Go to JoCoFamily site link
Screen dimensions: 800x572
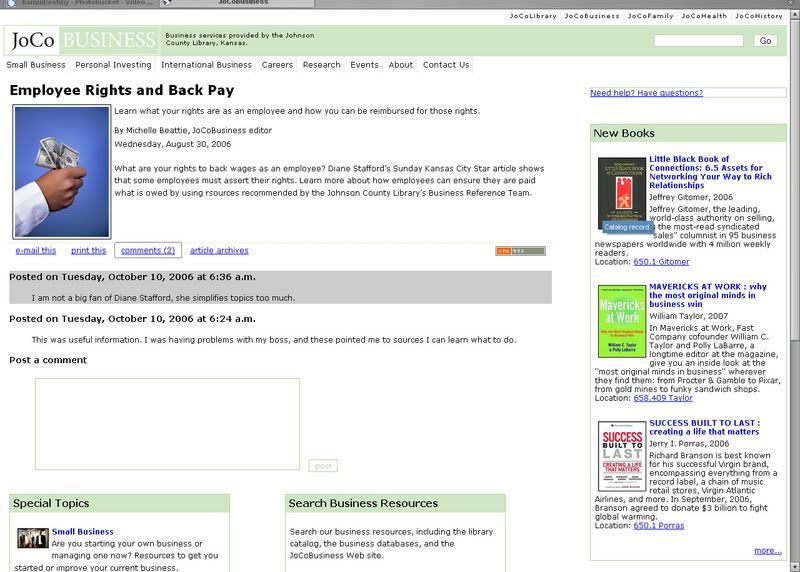pos(651,16)
